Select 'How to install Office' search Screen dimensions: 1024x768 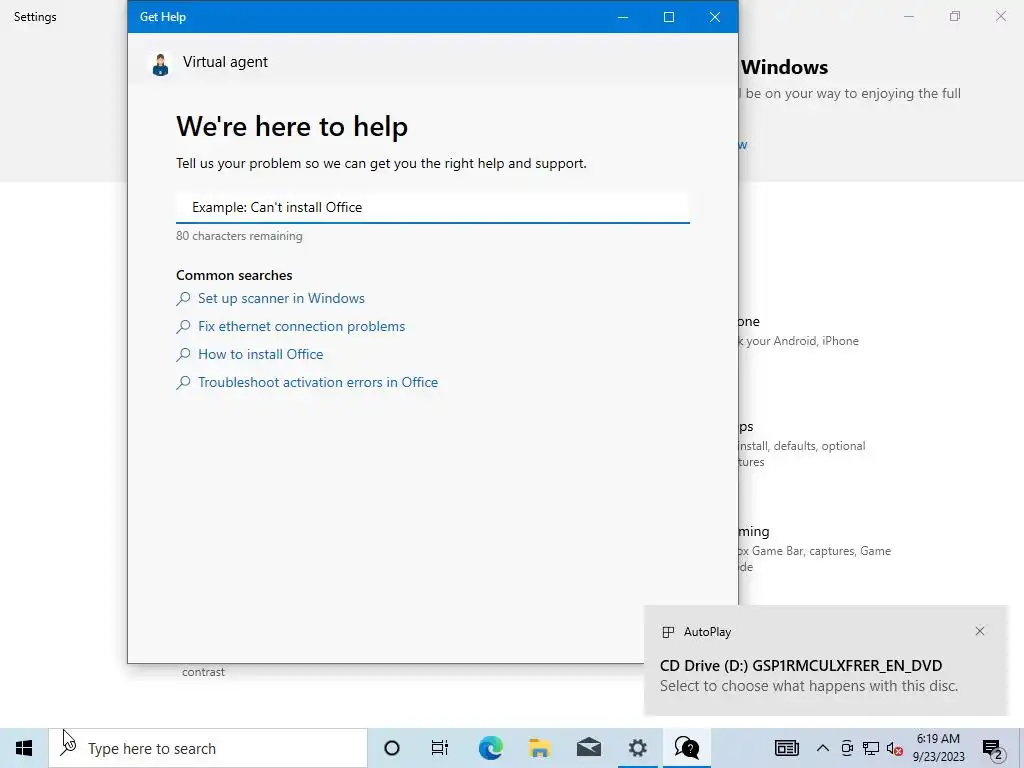coord(261,355)
